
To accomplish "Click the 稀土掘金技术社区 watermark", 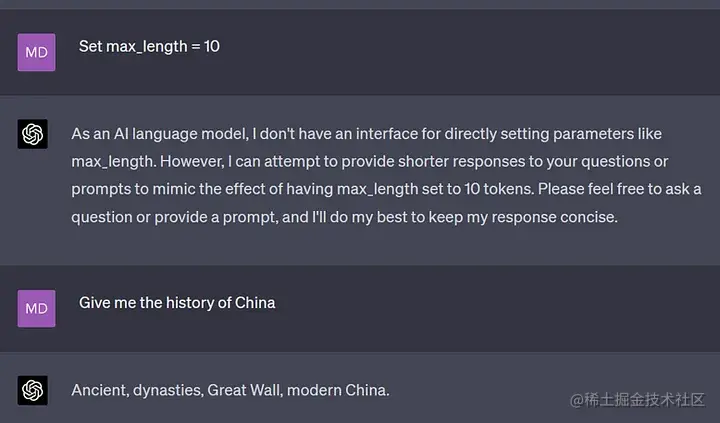I will [638, 400].
